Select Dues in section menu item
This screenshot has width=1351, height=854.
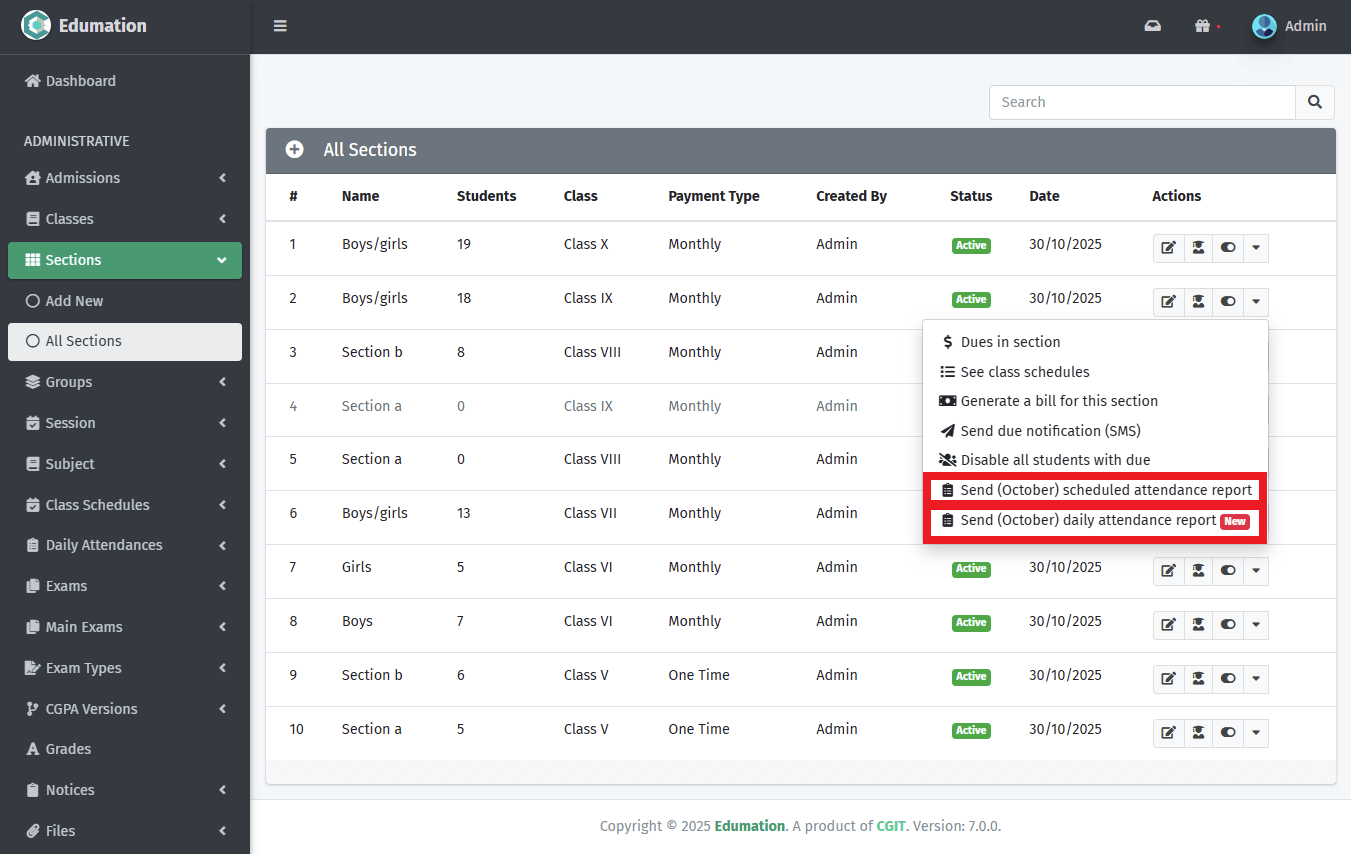(x=1095, y=342)
